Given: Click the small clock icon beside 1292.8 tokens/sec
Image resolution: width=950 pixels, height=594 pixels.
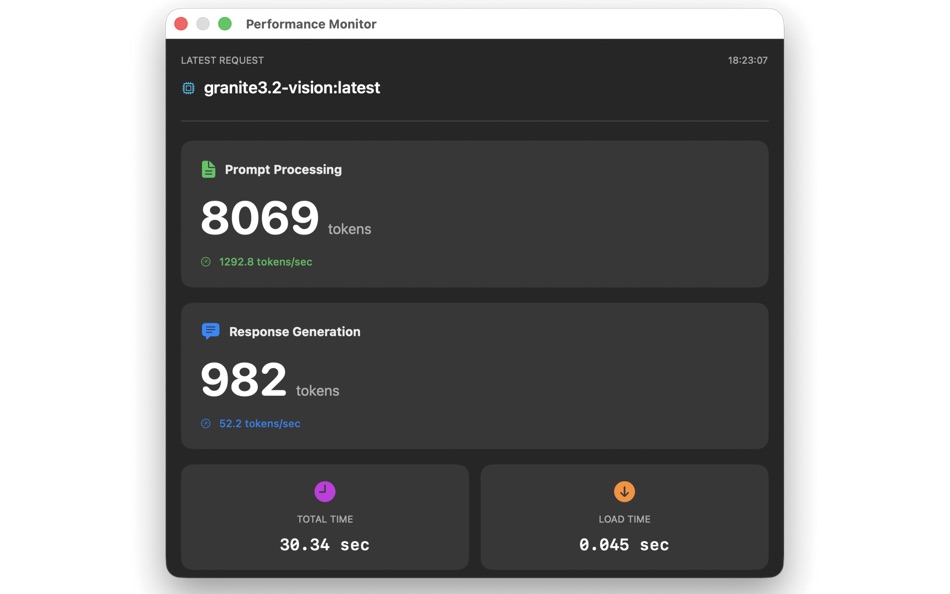Looking at the screenshot, I should pos(207,261).
